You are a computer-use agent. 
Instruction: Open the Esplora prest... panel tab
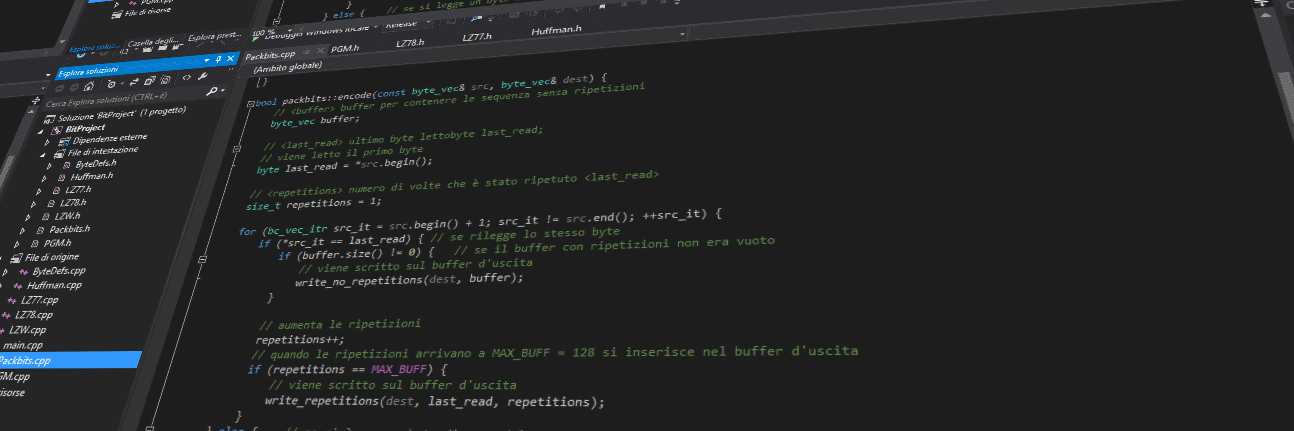(214, 36)
